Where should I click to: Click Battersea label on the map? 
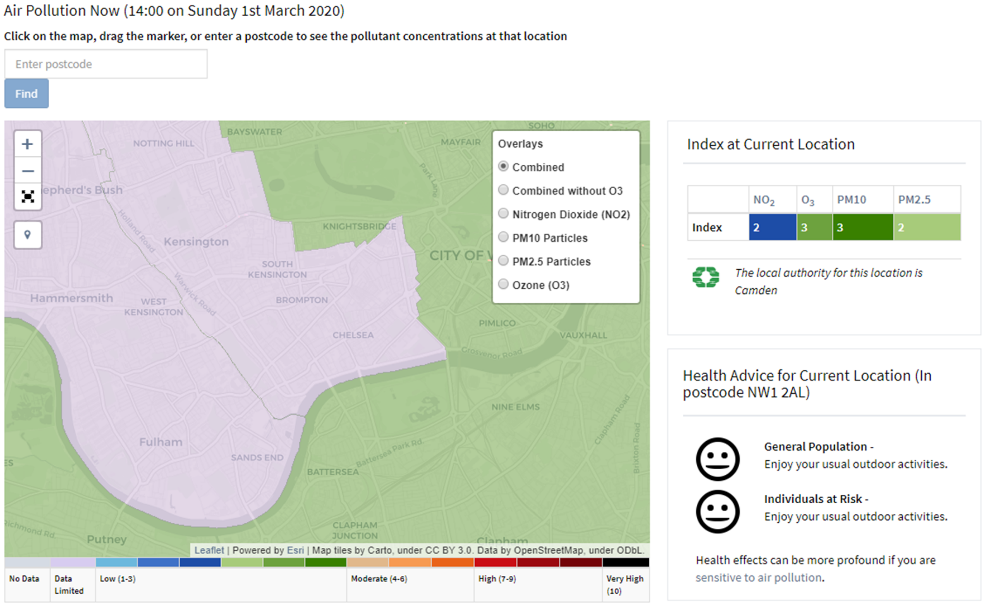332,472
